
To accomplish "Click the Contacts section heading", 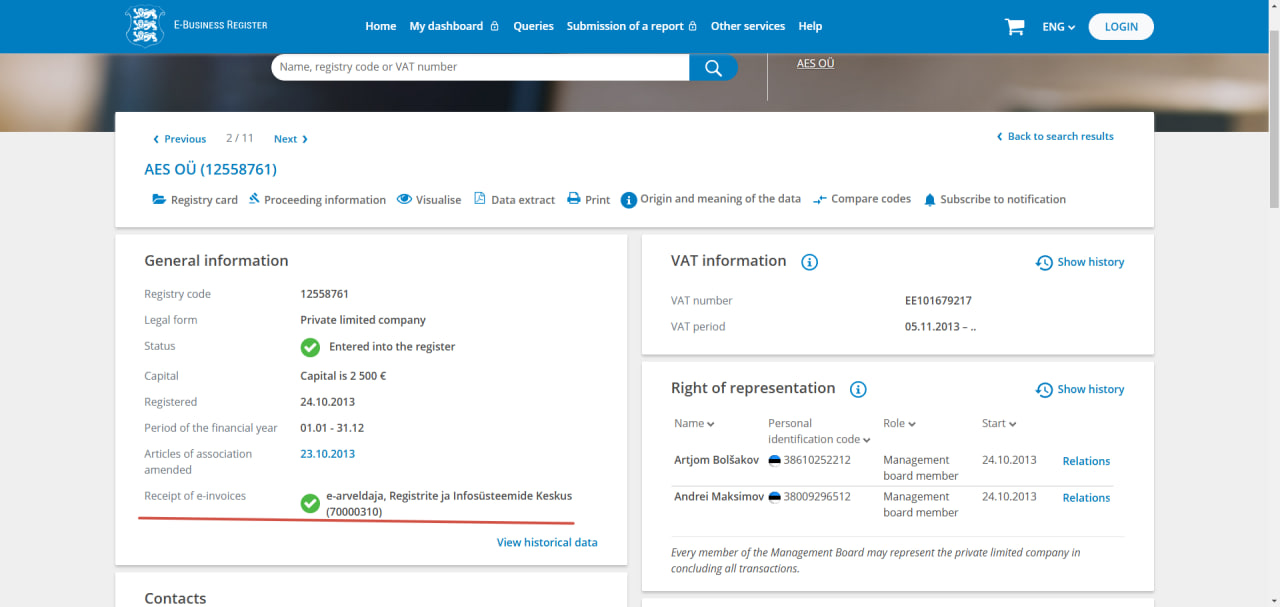I will point(175,598).
